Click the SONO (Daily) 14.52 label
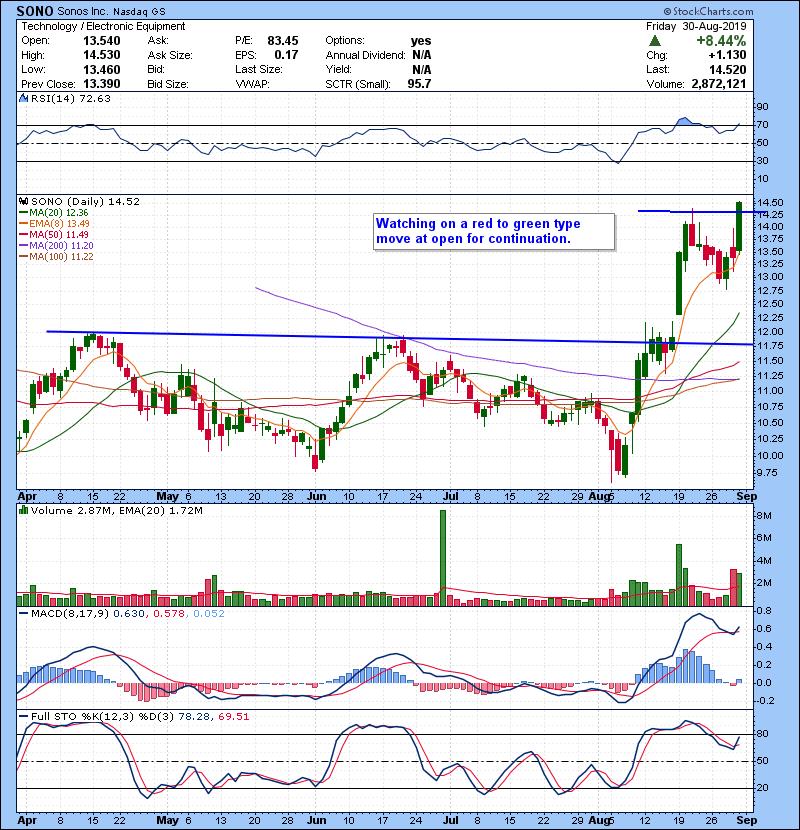 coord(85,201)
